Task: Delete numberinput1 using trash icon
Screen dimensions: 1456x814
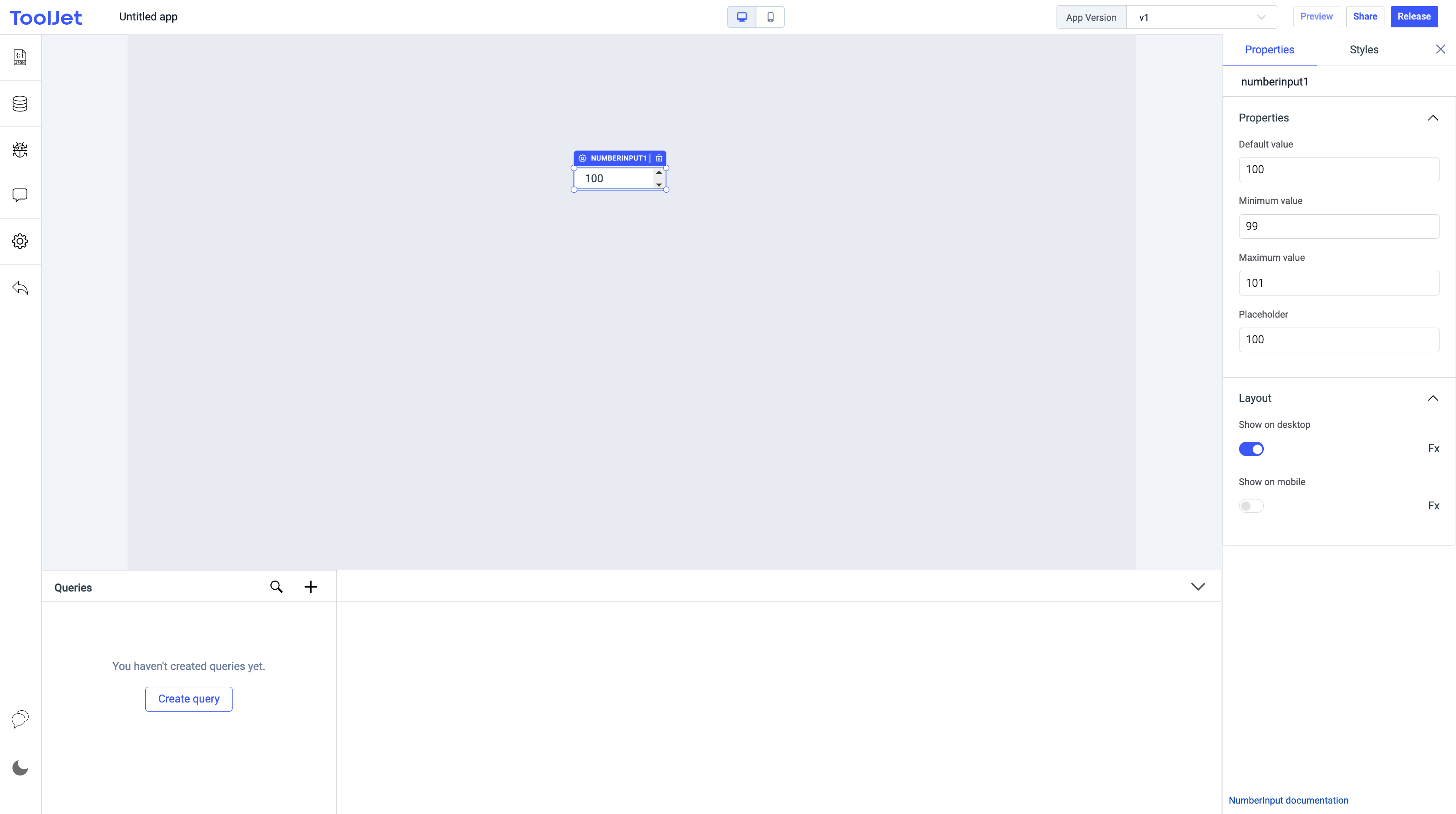Action: click(659, 158)
